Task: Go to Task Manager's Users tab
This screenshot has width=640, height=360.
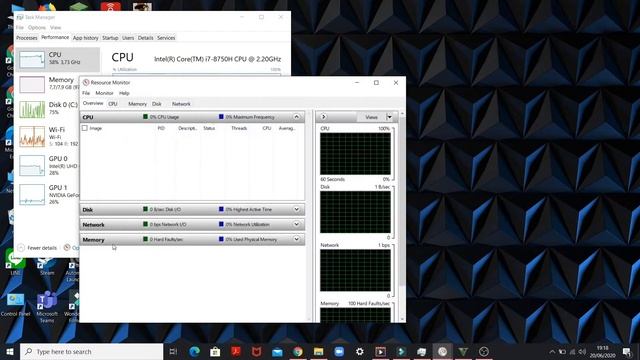Action: [128, 38]
